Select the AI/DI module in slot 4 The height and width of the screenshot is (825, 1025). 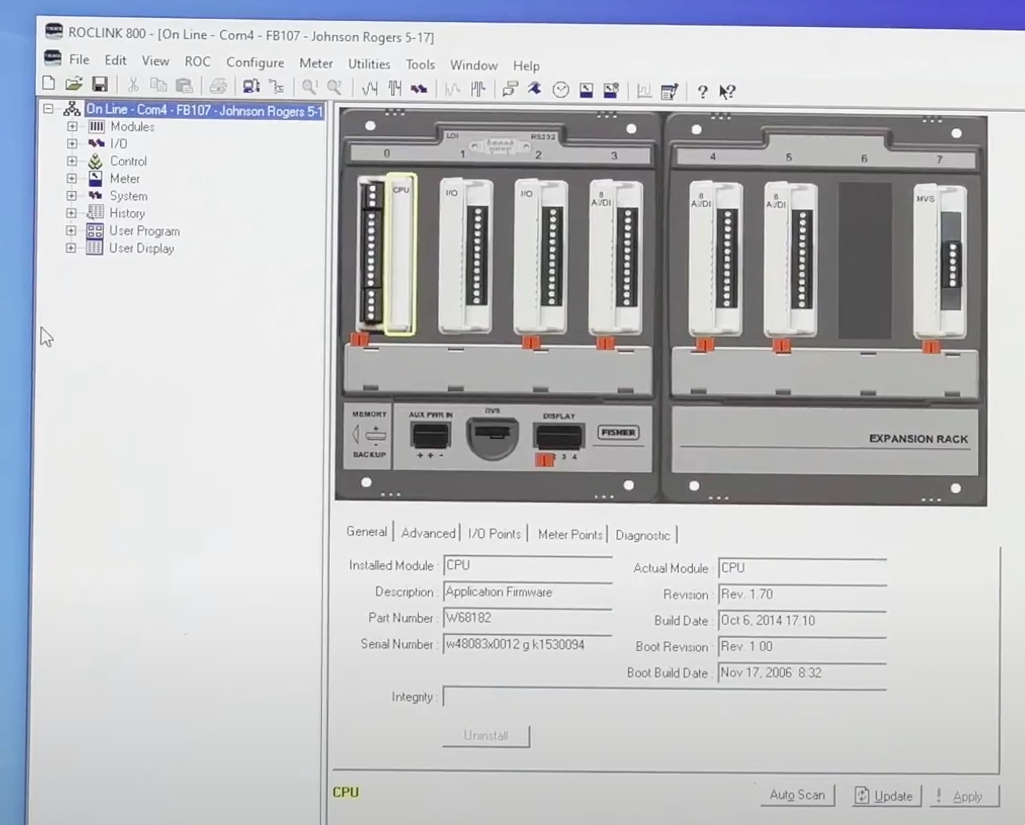[x=715, y=259]
